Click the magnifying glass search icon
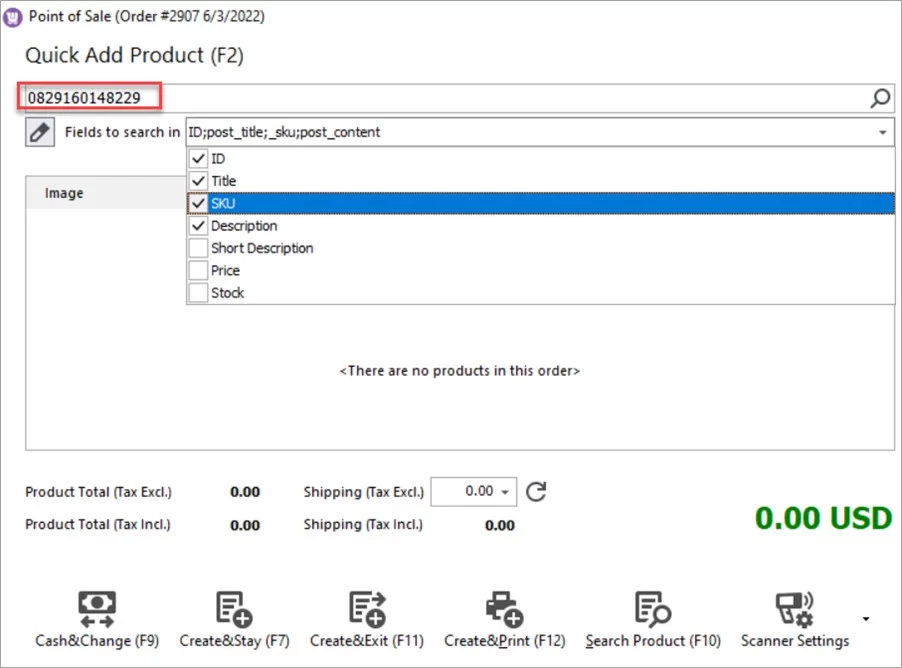 pos(879,97)
